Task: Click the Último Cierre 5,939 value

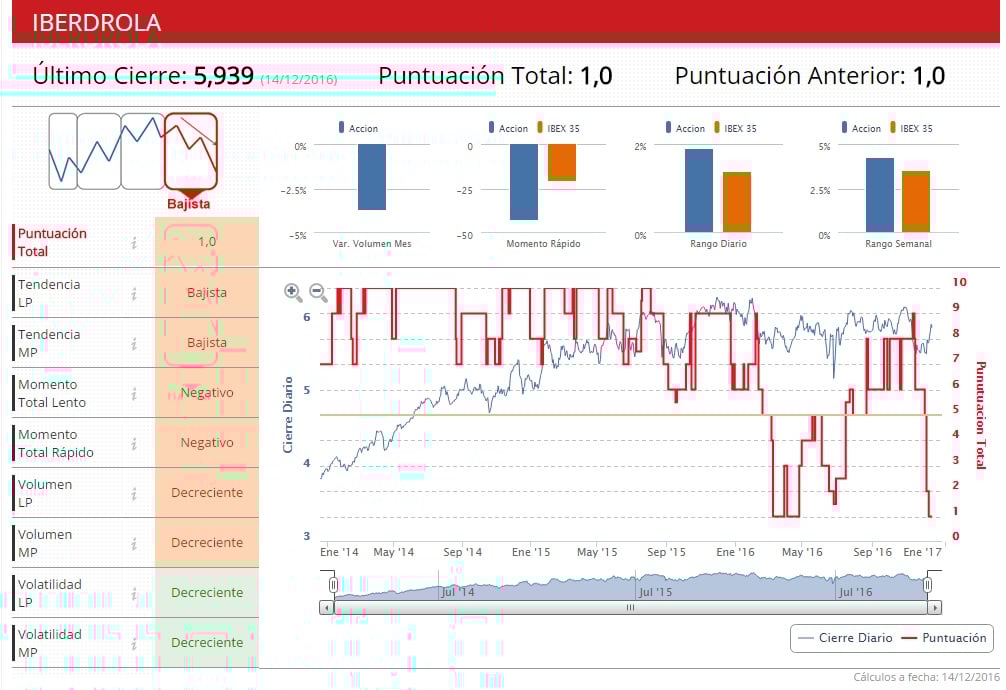Action: click(224, 76)
